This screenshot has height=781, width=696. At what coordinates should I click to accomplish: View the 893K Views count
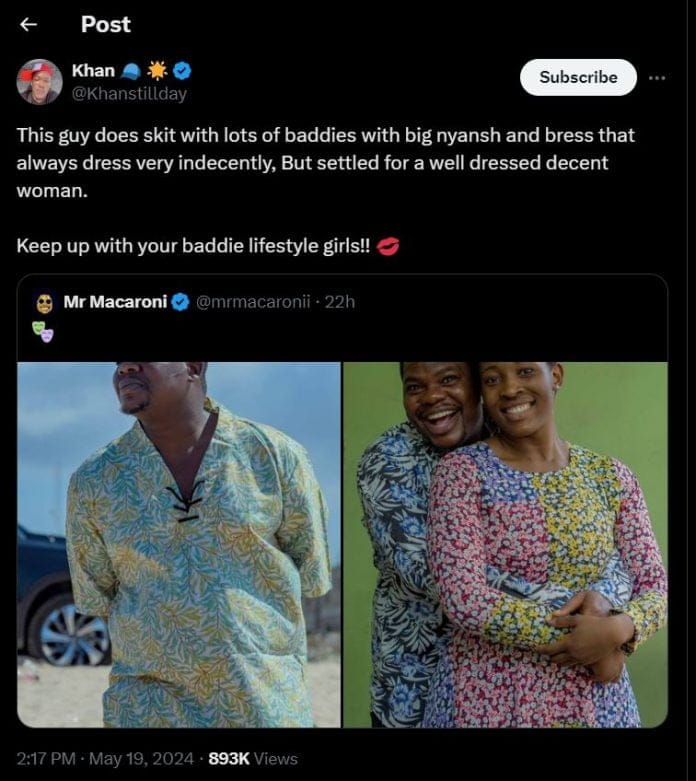[x=253, y=759]
